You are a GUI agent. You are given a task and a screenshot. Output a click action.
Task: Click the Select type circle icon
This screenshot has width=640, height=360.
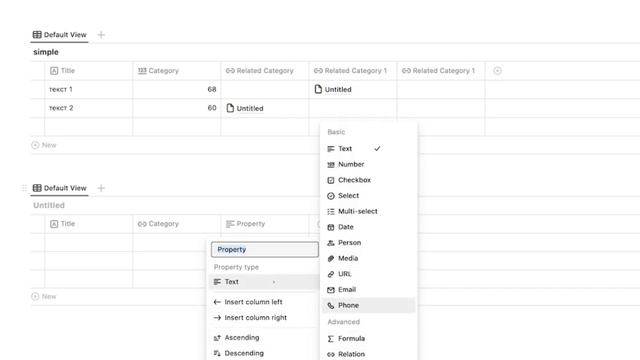tap(331, 196)
